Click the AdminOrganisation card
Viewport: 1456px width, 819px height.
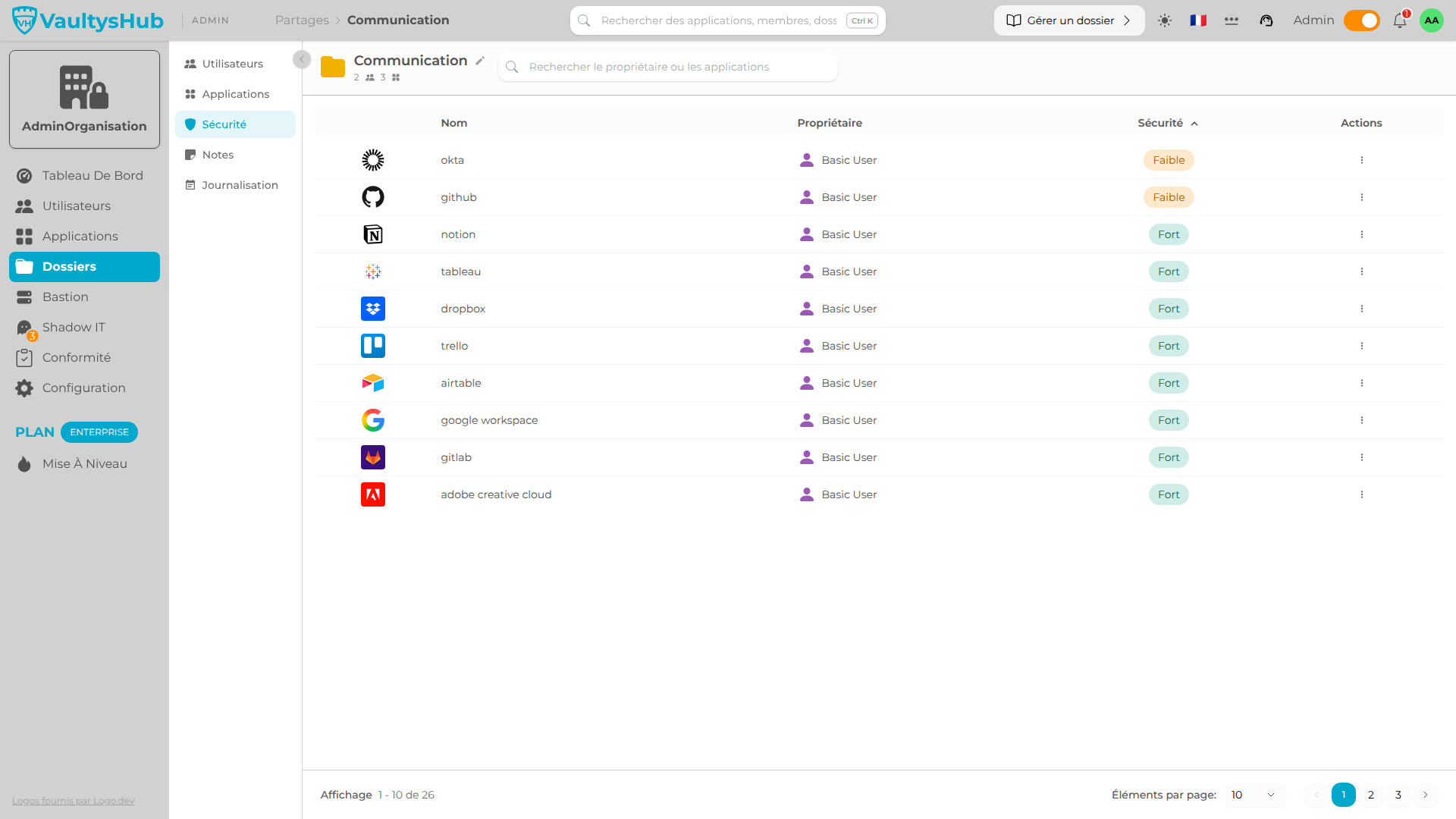click(84, 99)
